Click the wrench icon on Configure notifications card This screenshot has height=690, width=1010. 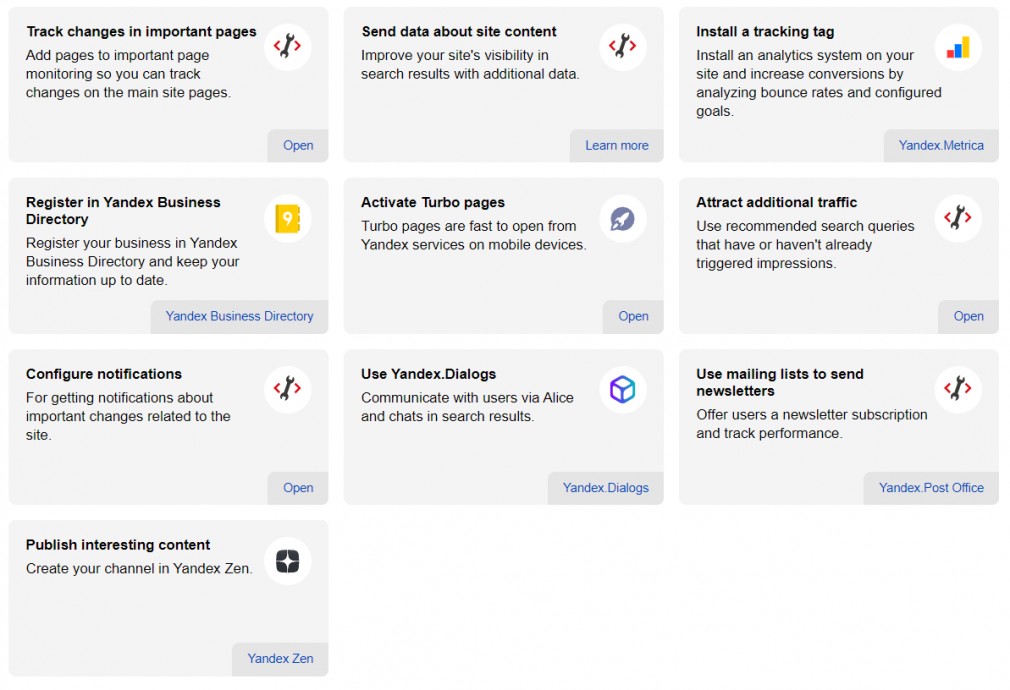pyautogui.click(x=288, y=389)
